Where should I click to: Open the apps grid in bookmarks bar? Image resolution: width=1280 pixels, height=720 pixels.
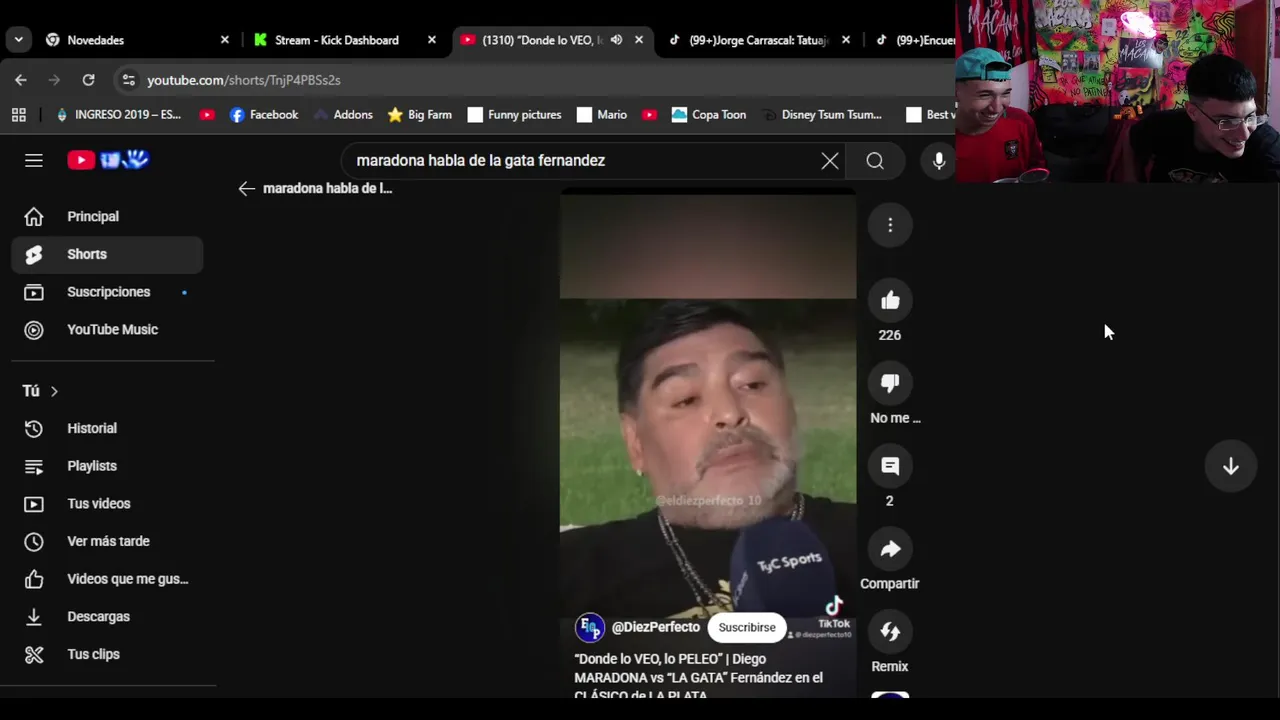click(18, 115)
